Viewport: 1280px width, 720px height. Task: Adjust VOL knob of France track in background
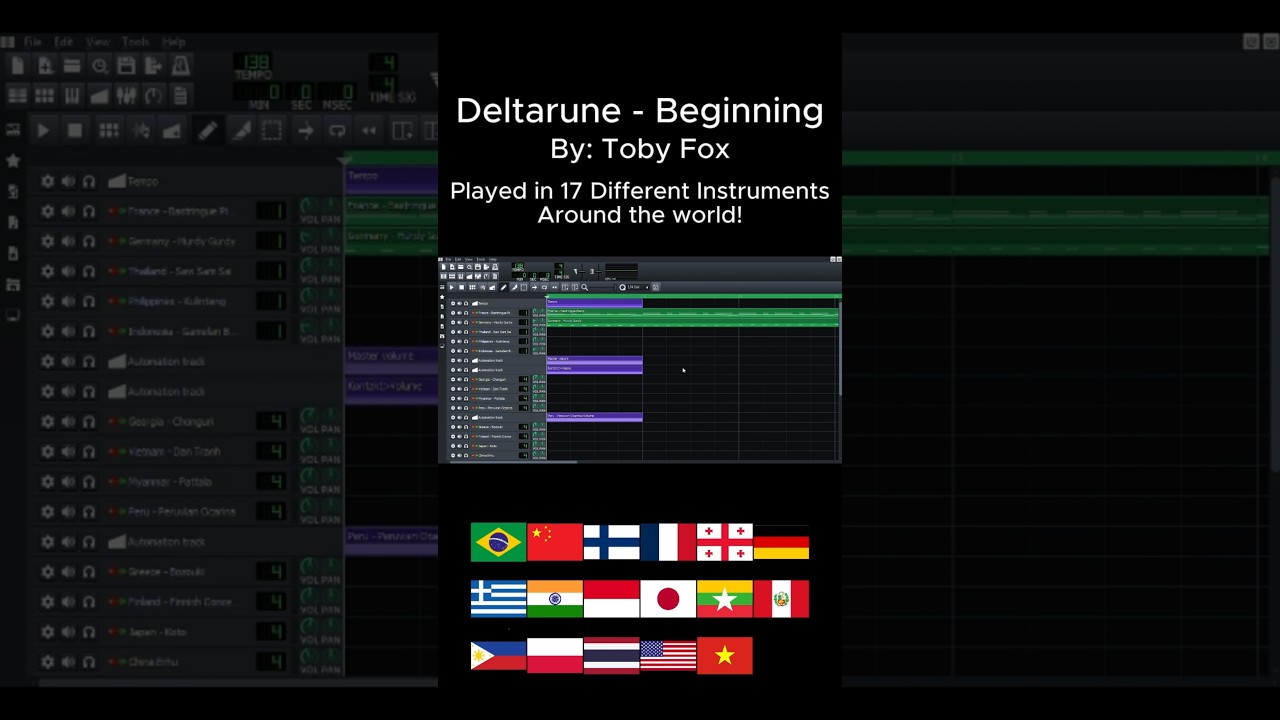pos(309,205)
